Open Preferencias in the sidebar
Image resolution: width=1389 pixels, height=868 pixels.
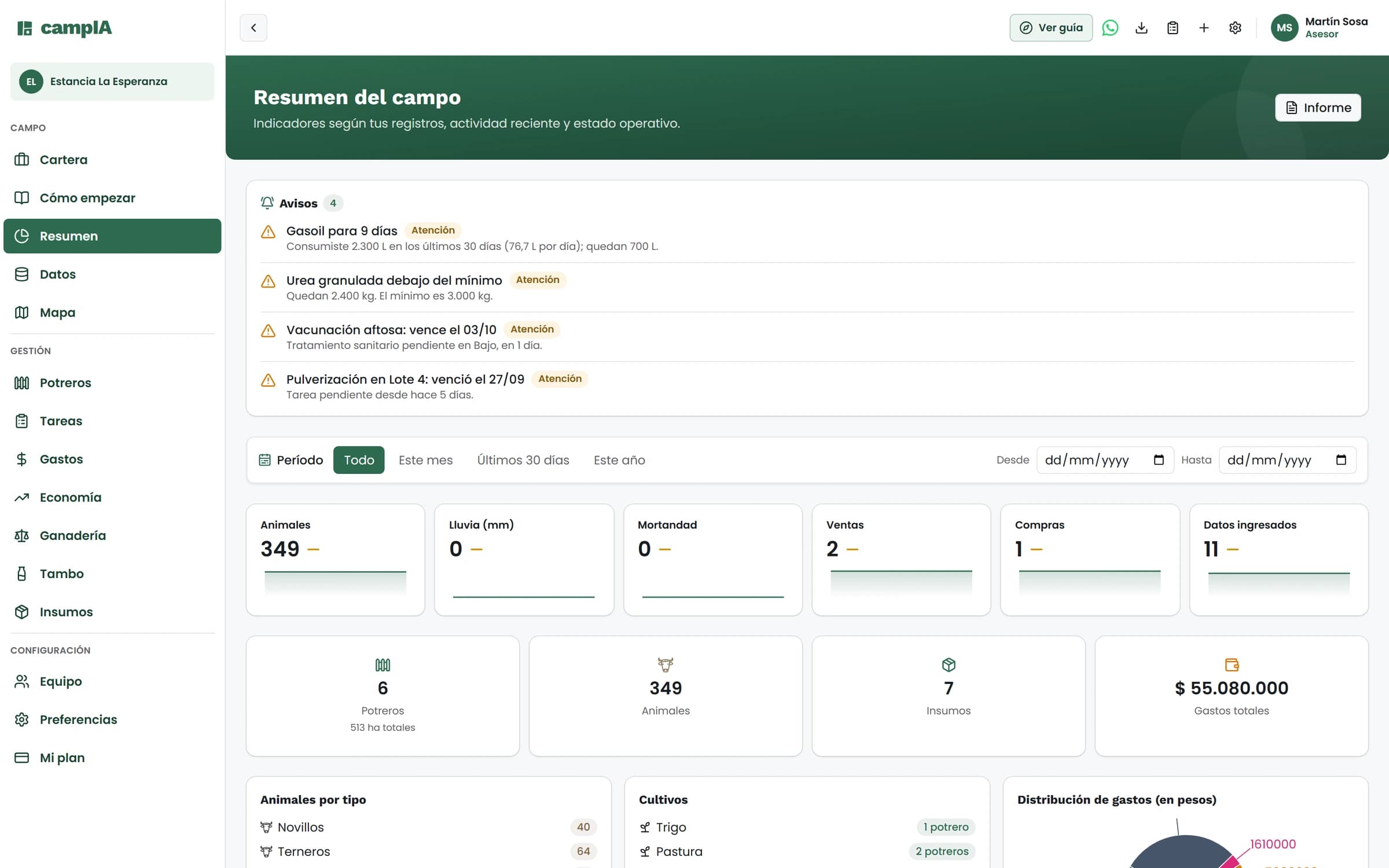[112, 719]
